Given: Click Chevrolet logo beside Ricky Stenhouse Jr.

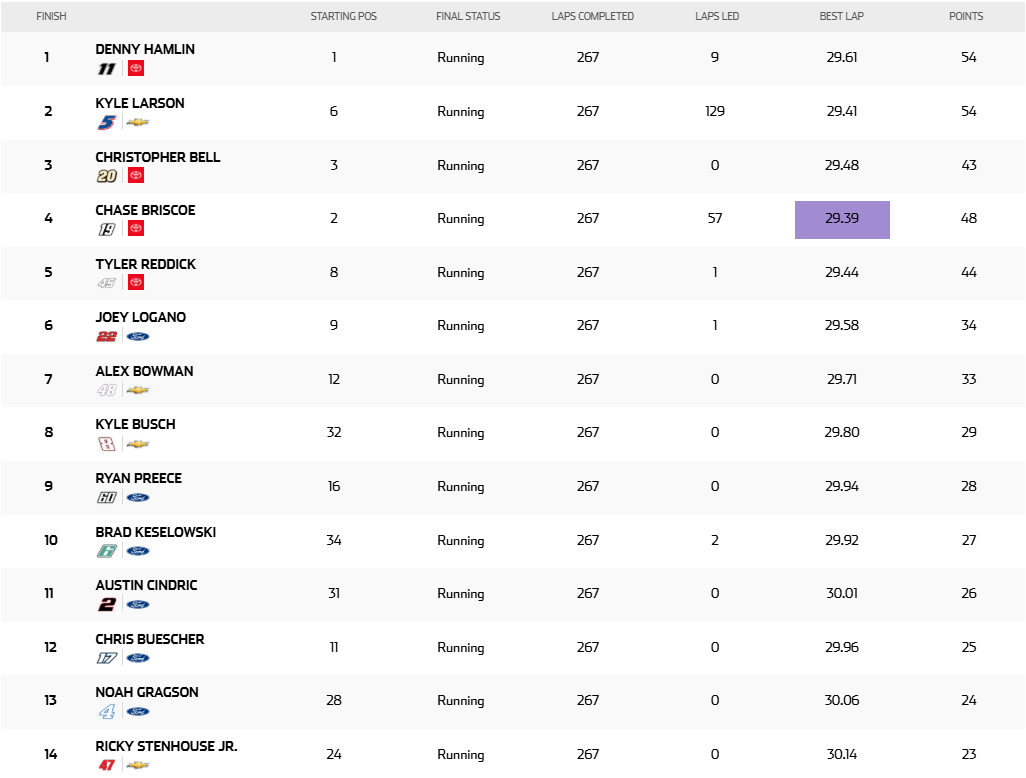Looking at the screenshot, I should 138,765.
